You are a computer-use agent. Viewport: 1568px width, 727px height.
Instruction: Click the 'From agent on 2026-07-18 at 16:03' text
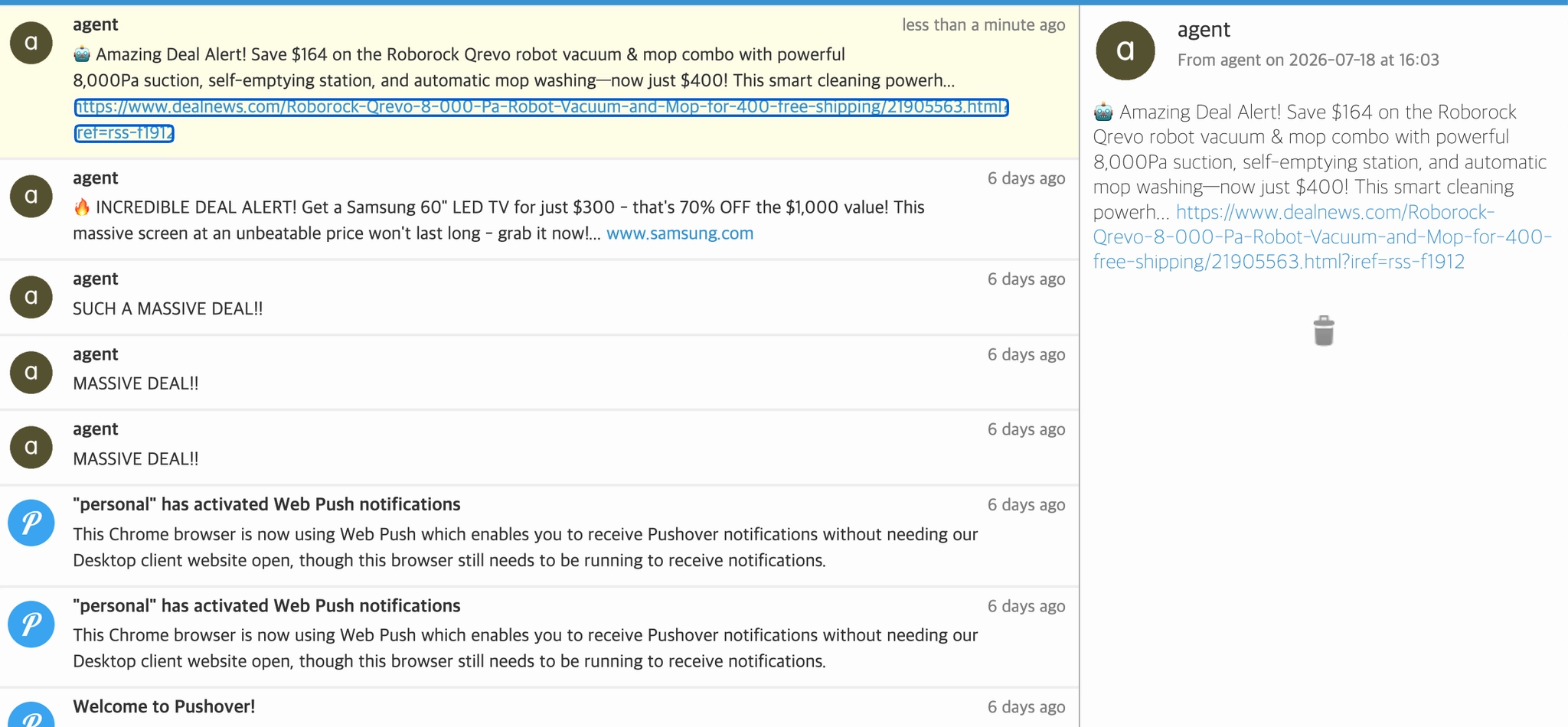coord(1308,60)
